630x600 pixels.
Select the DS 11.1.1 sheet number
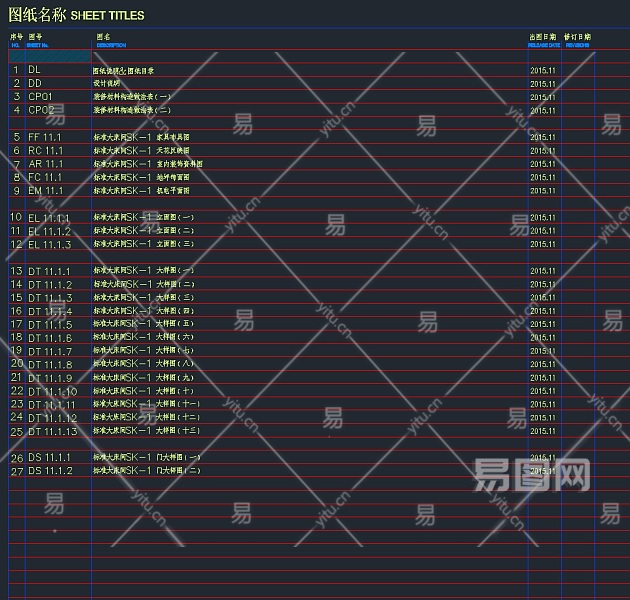coord(49,457)
